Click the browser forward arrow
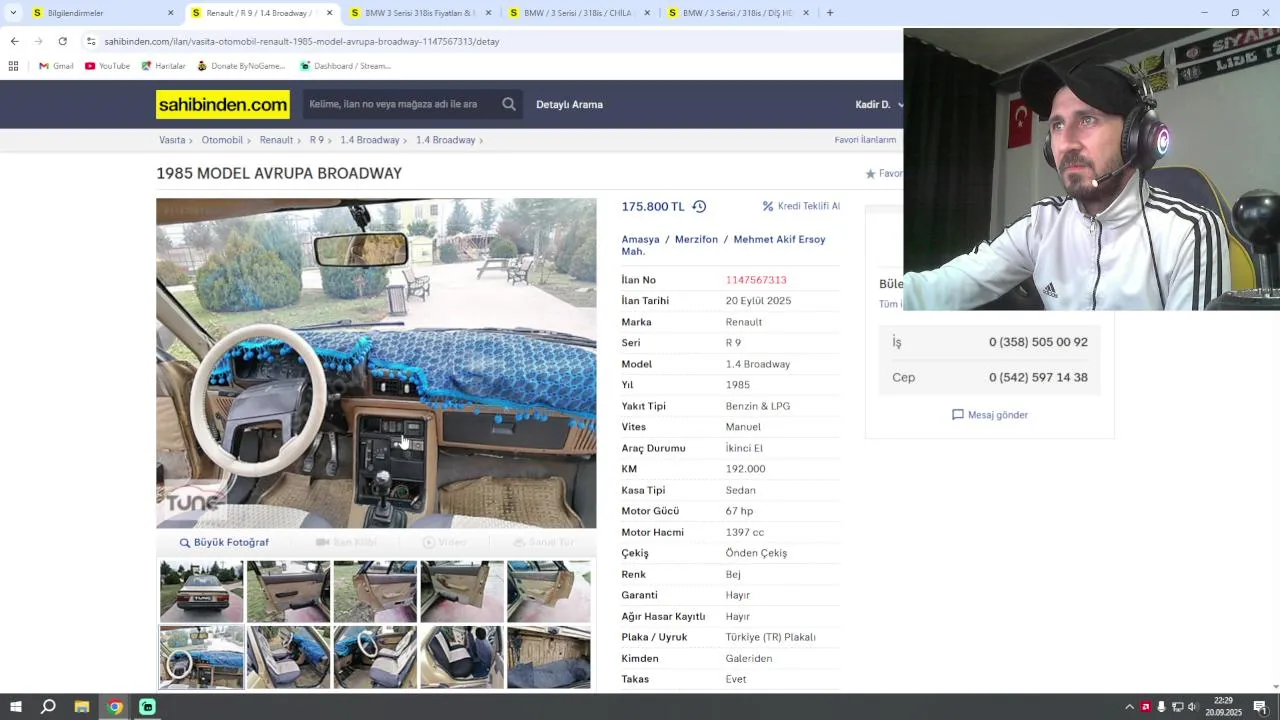The image size is (1280, 720). [x=38, y=41]
